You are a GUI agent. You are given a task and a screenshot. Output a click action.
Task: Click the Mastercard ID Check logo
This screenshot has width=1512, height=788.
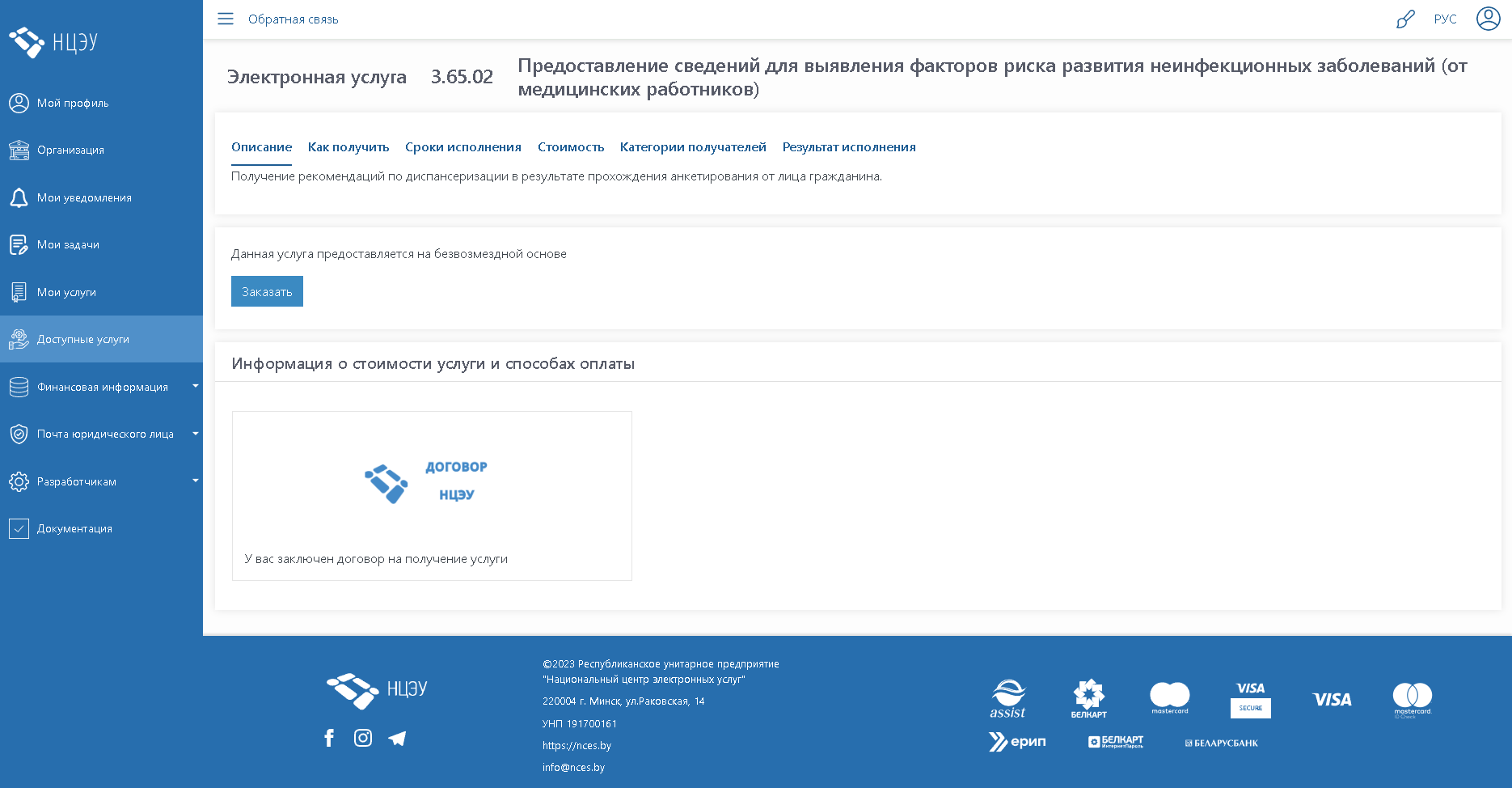point(1413,700)
